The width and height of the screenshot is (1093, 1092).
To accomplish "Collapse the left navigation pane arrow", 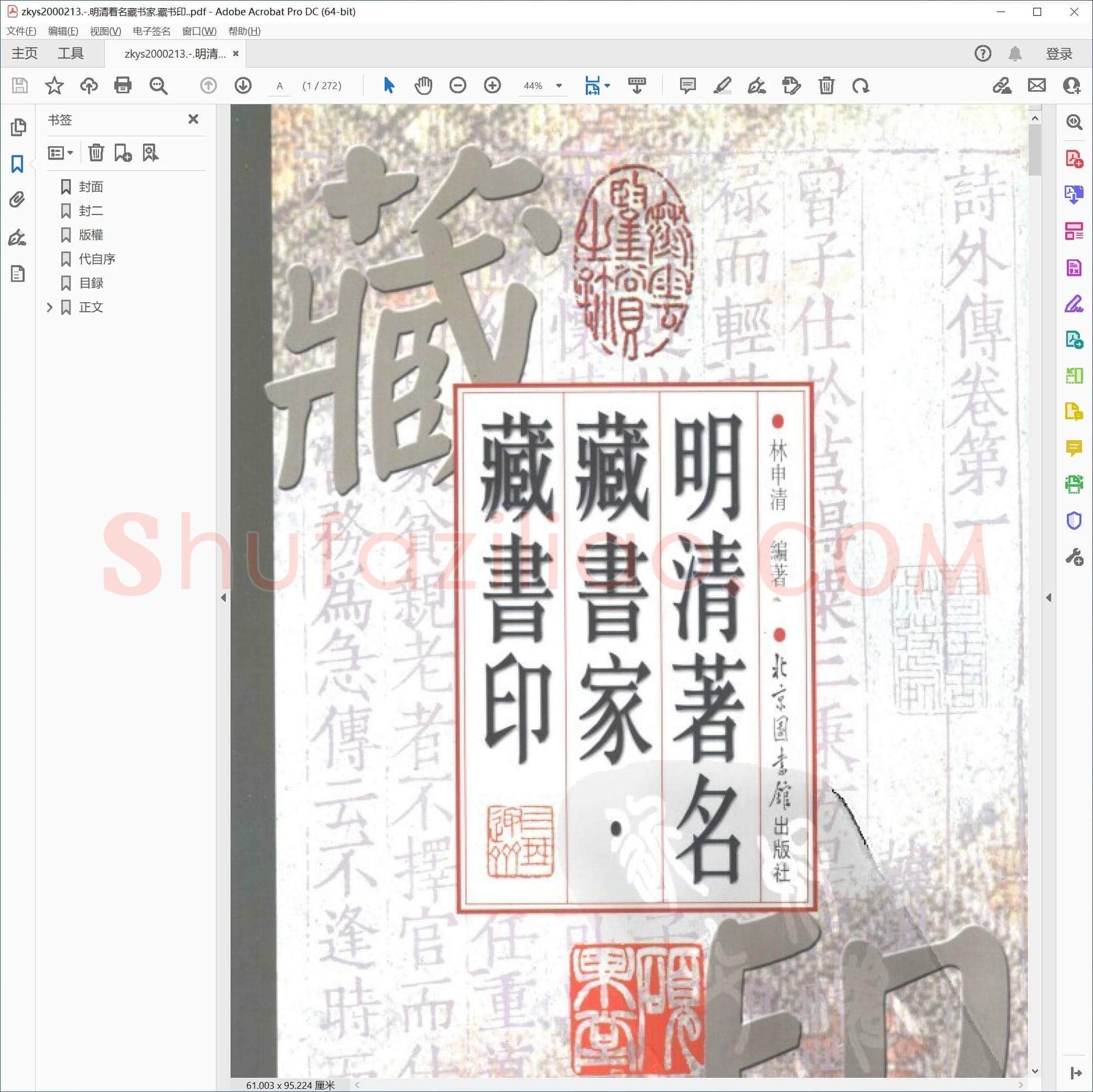I will coord(224,597).
